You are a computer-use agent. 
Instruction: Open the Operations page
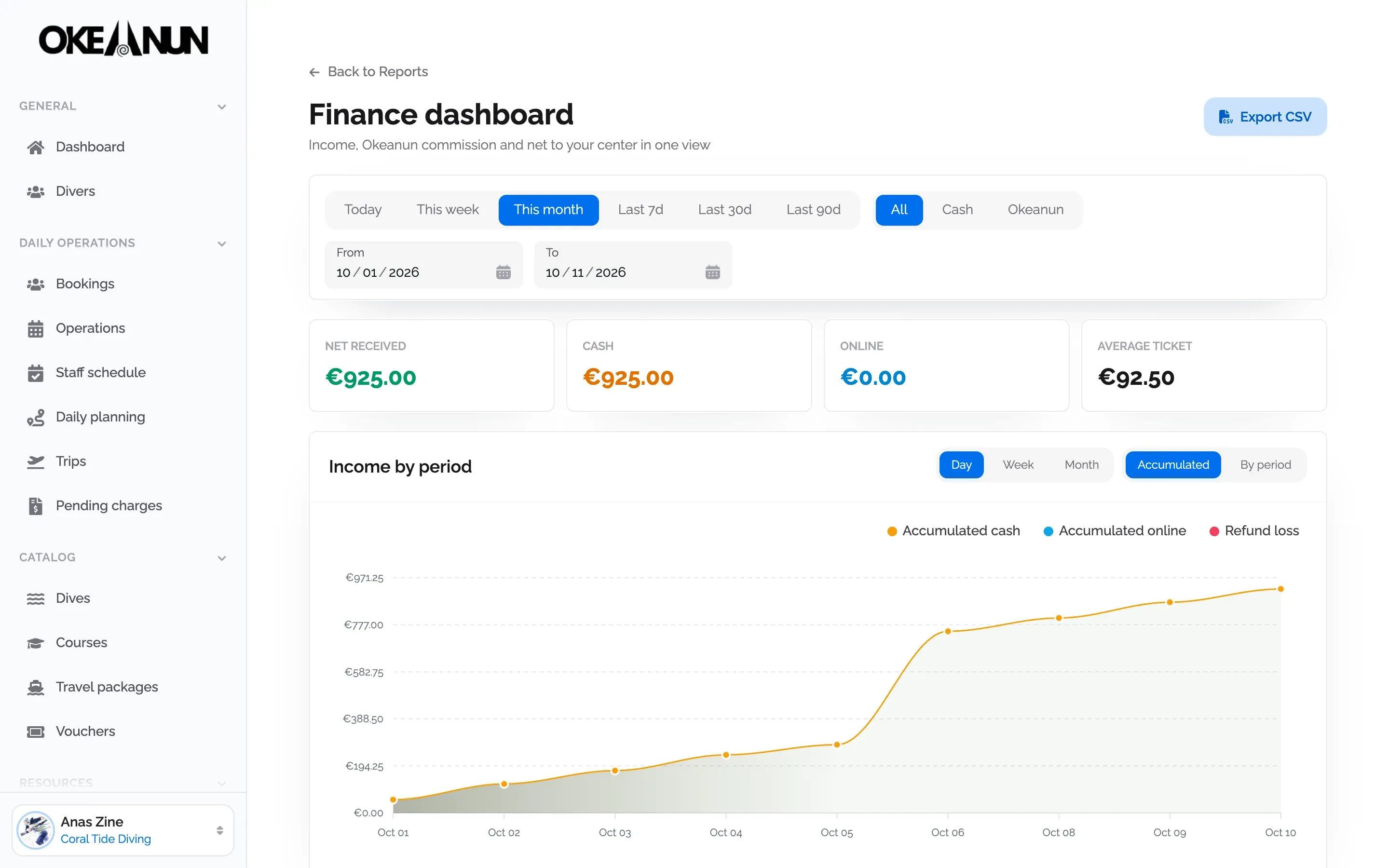123,328
